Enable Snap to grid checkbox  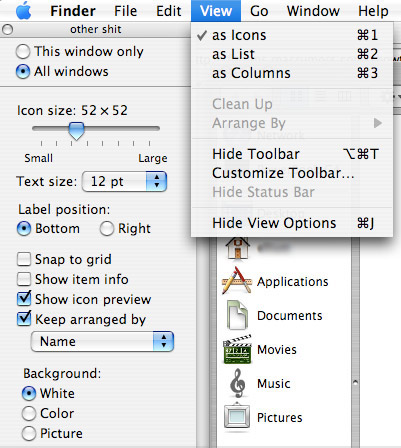[24, 259]
